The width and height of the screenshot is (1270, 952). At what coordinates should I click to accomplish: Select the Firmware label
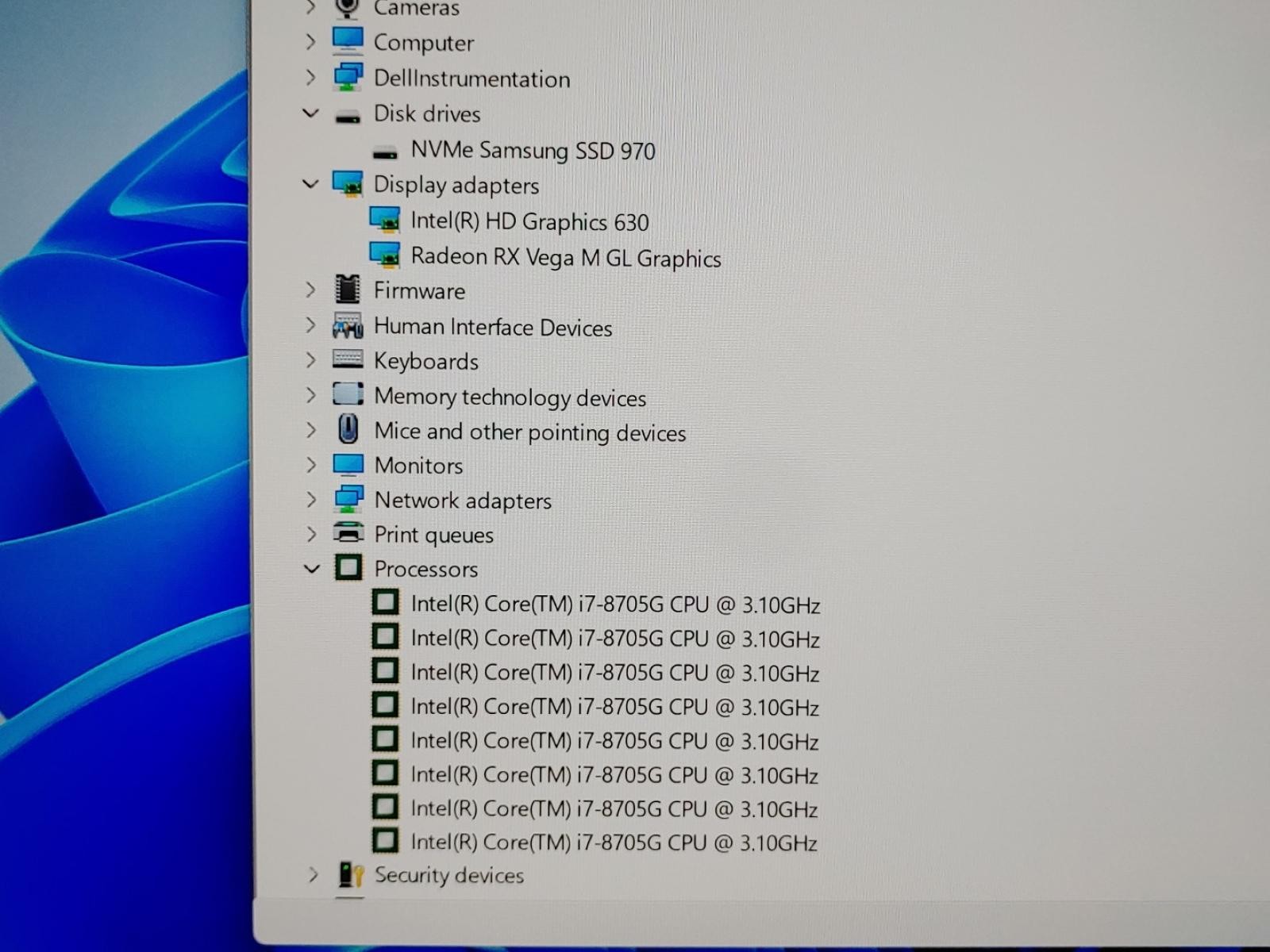click(x=420, y=290)
